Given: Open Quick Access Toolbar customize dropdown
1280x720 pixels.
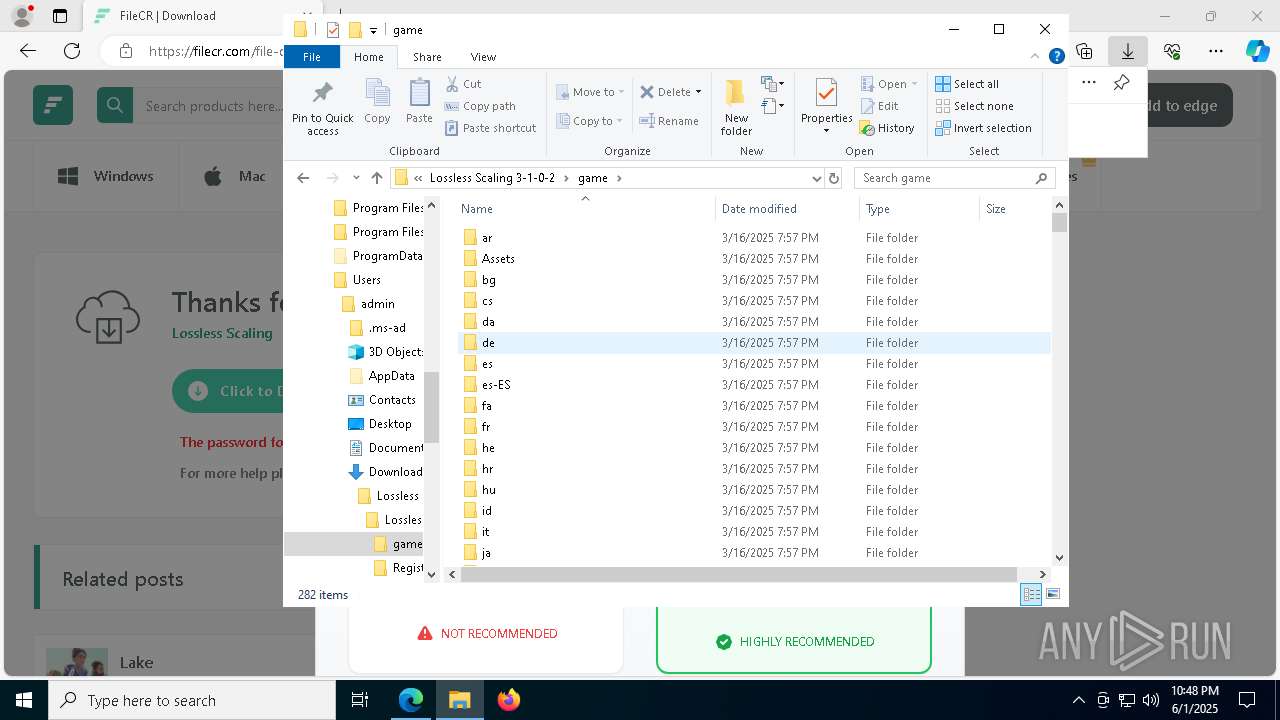Looking at the screenshot, I should click(x=373, y=30).
